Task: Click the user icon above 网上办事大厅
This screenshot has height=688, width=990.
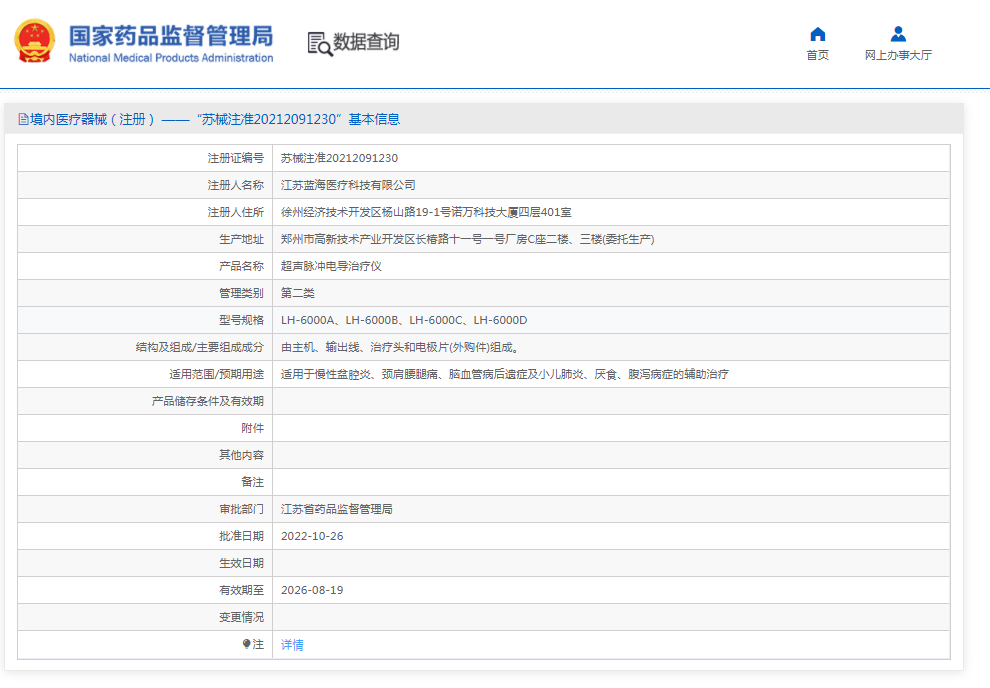Action: point(898,34)
